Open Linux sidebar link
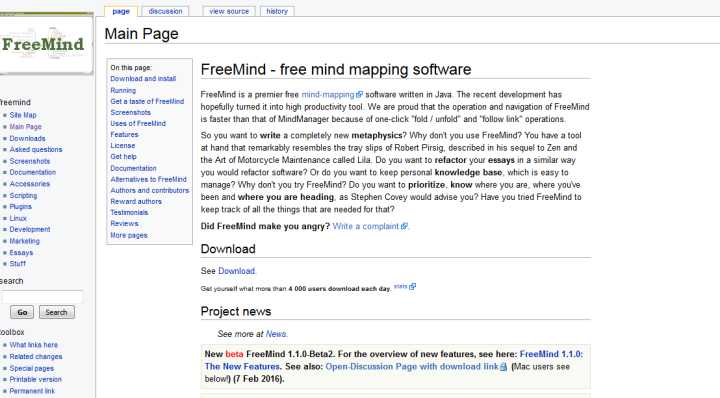The image size is (720, 398). 18,218
